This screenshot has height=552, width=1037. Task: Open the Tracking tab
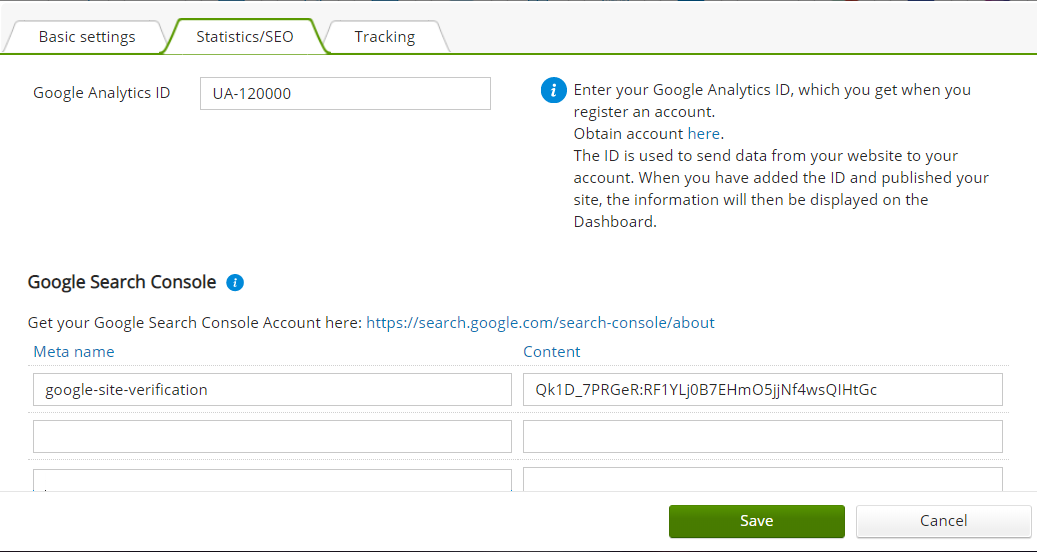(384, 37)
